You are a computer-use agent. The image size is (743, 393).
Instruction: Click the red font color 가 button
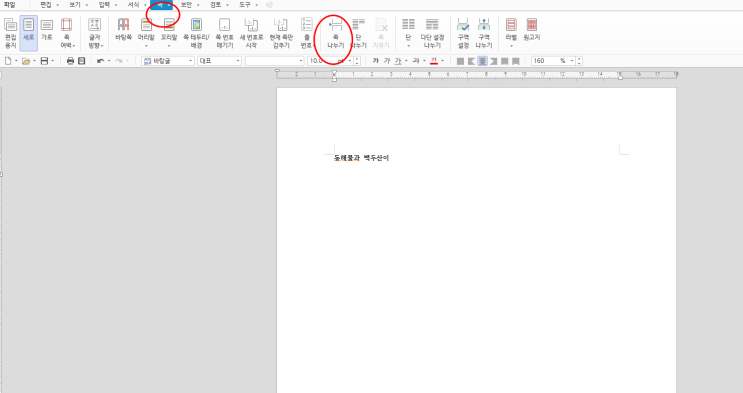tap(434, 61)
